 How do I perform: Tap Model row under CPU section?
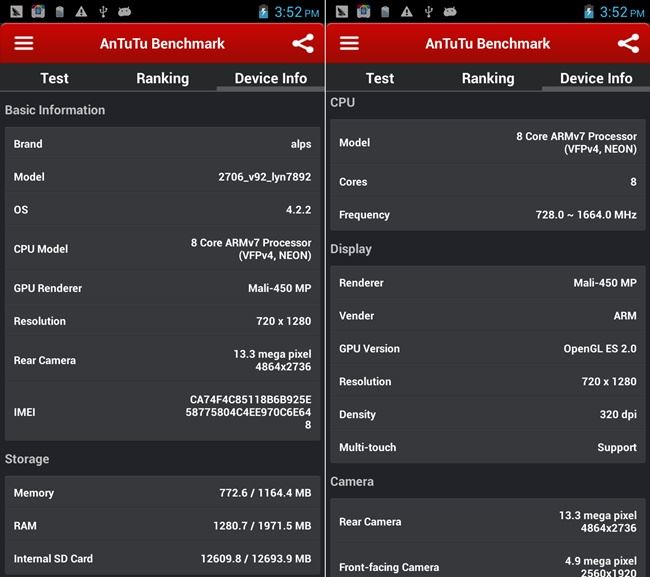[488, 142]
